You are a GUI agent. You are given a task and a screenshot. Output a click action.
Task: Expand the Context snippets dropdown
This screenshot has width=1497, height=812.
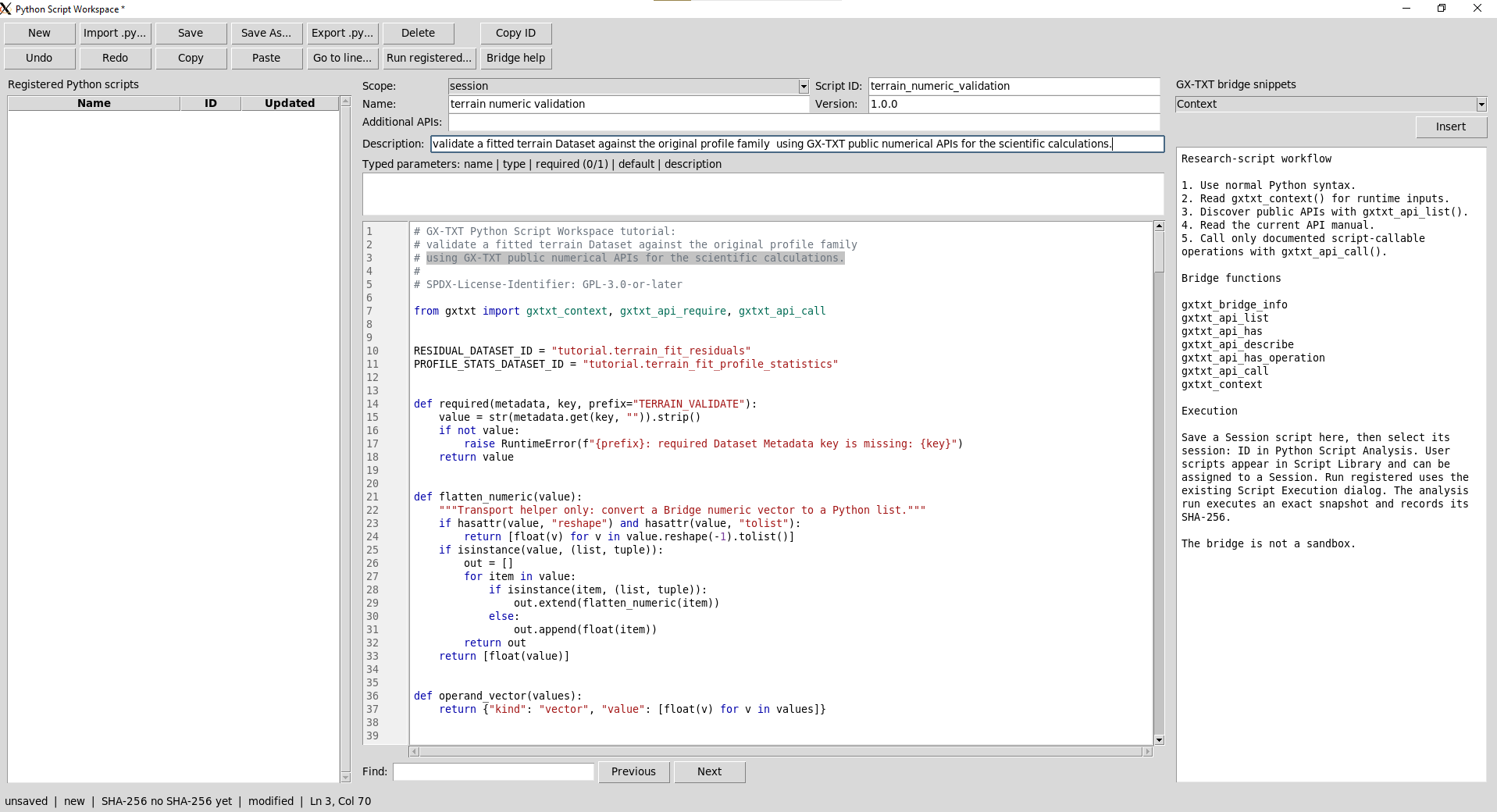[x=1481, y=104]
